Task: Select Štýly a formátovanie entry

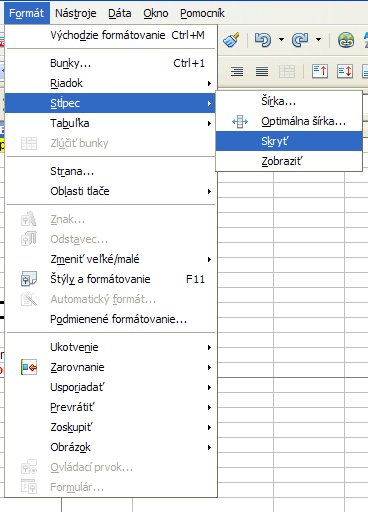Action: coord(111,279)
